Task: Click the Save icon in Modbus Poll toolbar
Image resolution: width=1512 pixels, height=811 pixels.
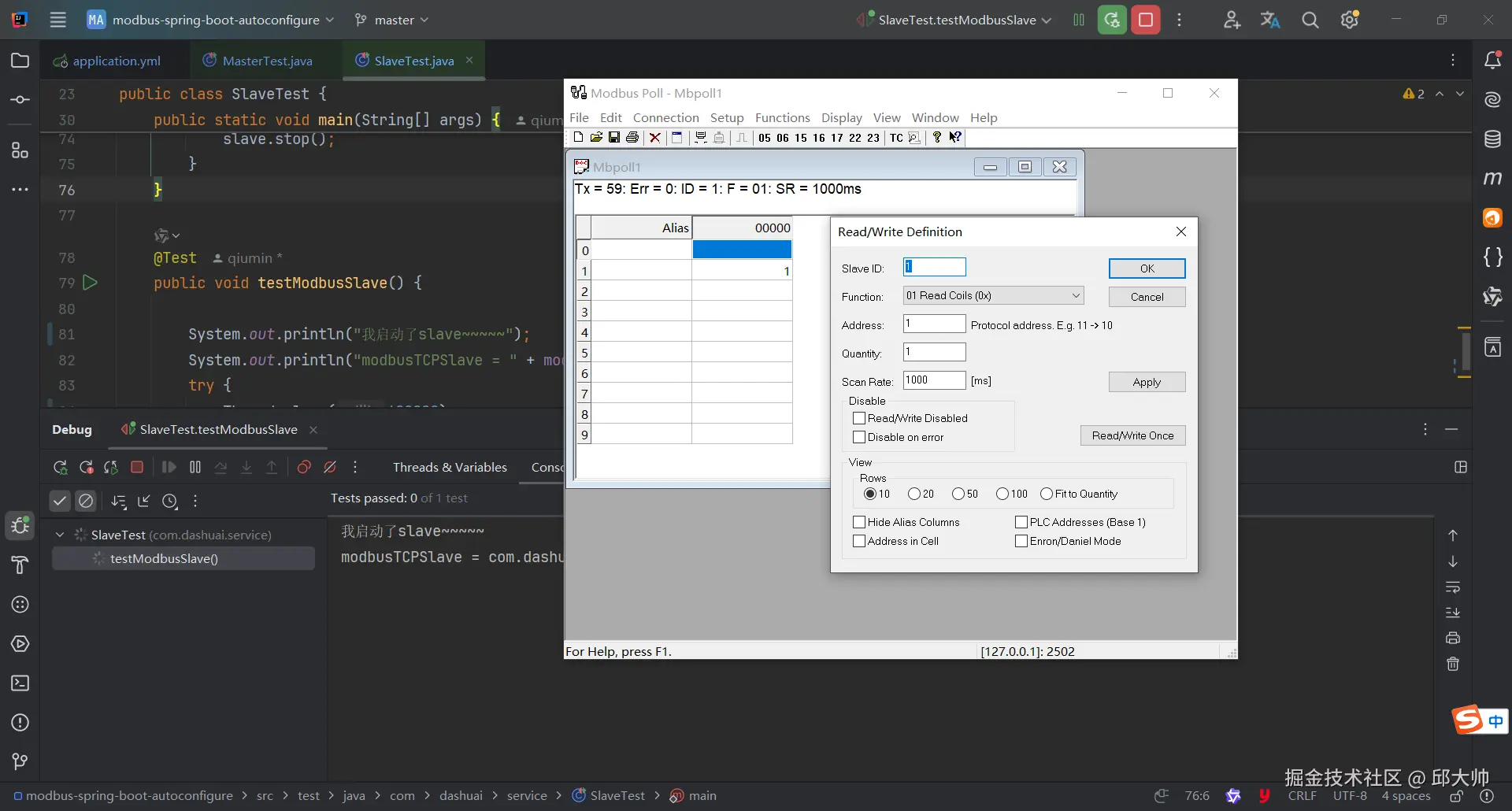Action: [x=614, y=138]
